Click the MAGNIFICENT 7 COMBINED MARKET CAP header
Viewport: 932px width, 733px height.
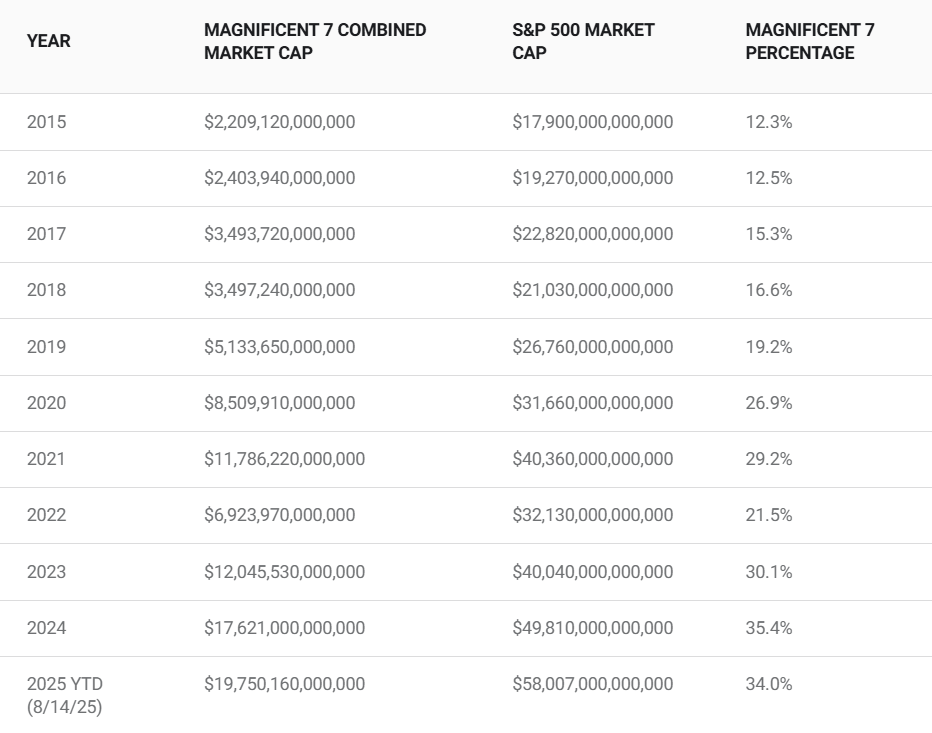pos(315,41)
